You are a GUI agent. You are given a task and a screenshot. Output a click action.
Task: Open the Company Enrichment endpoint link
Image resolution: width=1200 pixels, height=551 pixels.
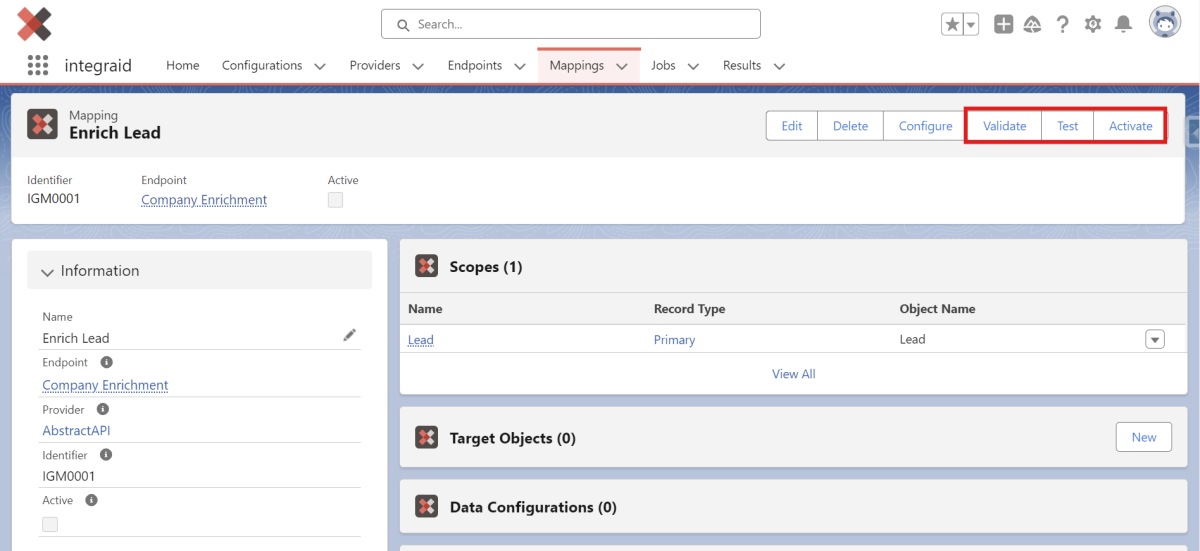[204, 200]
